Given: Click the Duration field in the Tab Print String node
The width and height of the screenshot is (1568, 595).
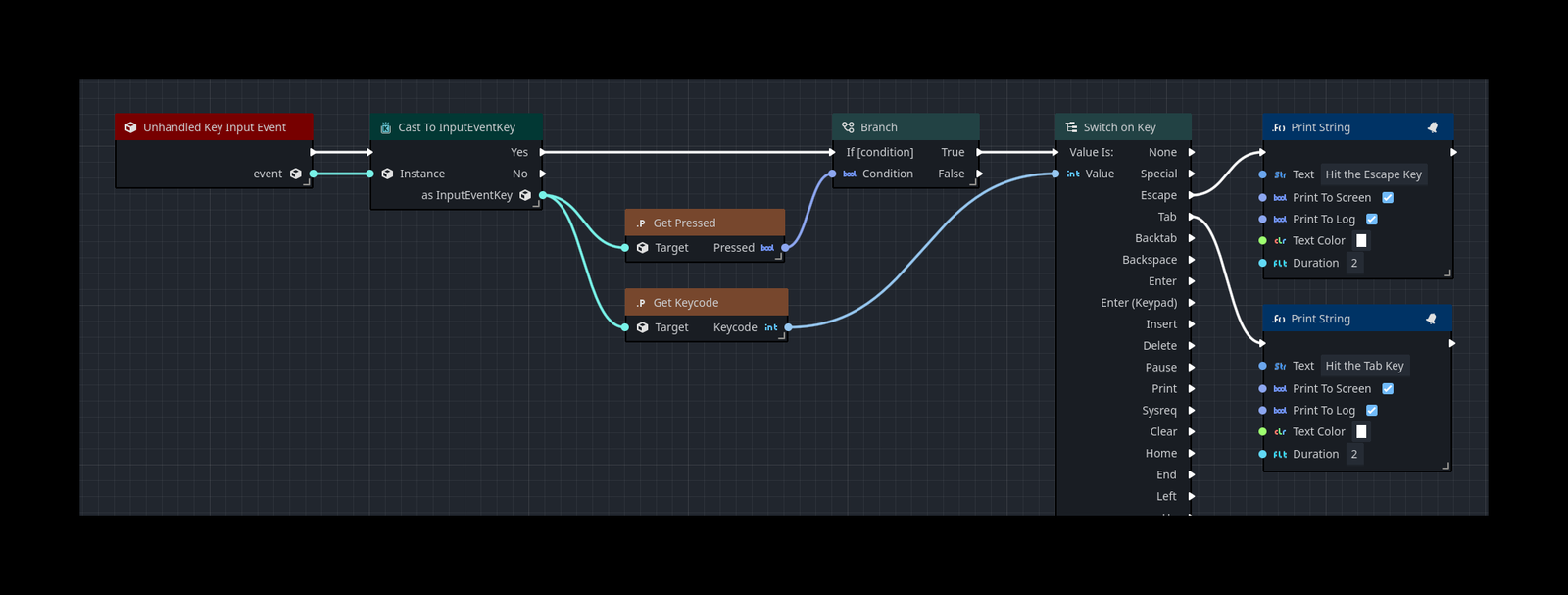Looking at the screenshot, I should coord(1354,454).
